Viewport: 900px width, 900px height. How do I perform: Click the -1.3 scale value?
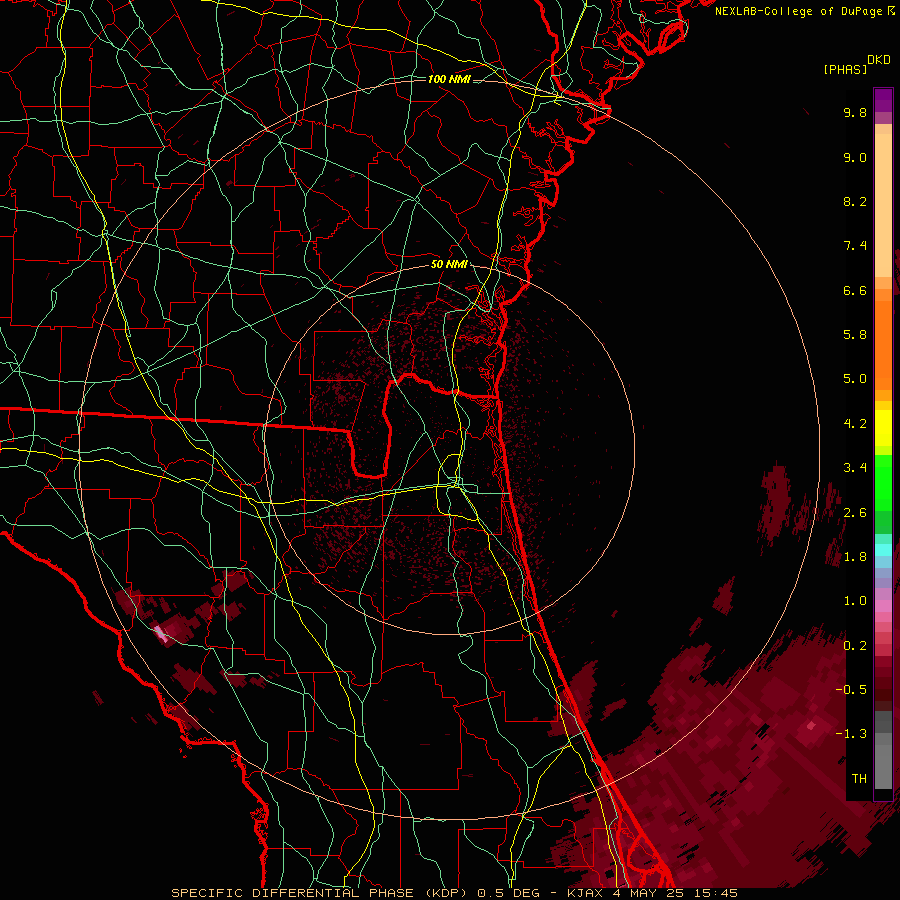coord(851,734)
